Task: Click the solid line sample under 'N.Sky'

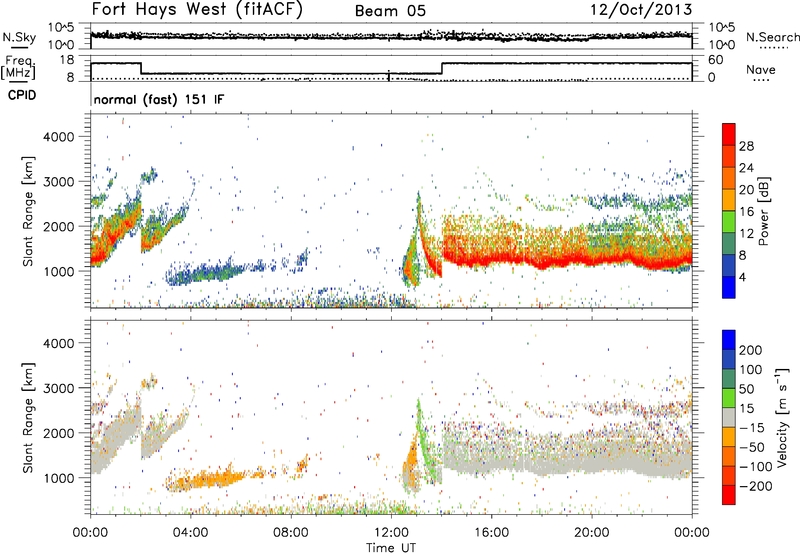Action: coord(19,48)
